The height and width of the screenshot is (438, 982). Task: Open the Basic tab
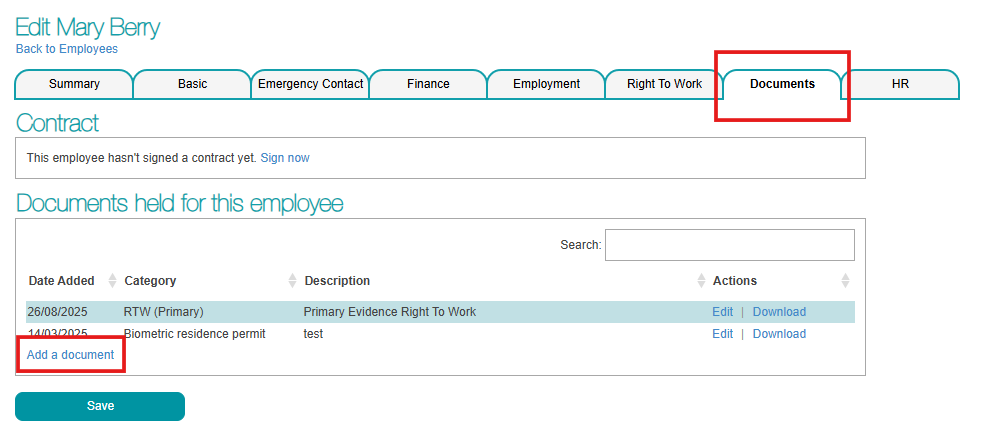point(192,84)
